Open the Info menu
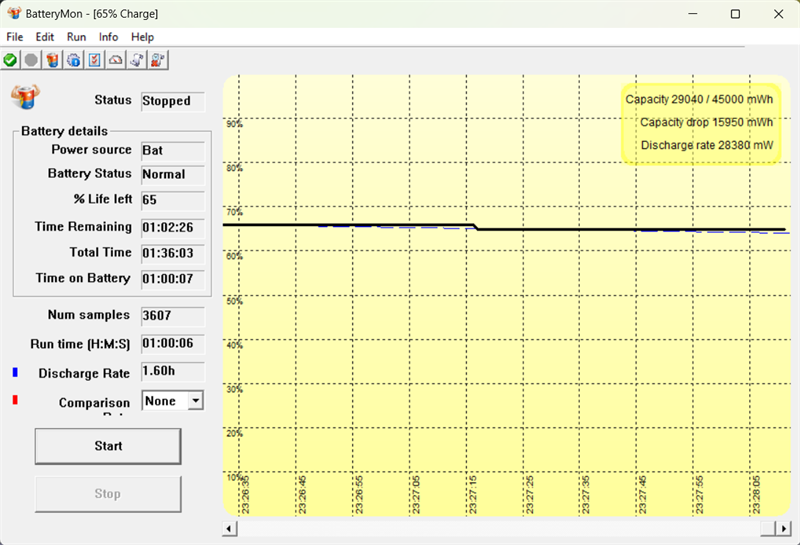Screen dimensions: 800x545 tap(108, 37)
